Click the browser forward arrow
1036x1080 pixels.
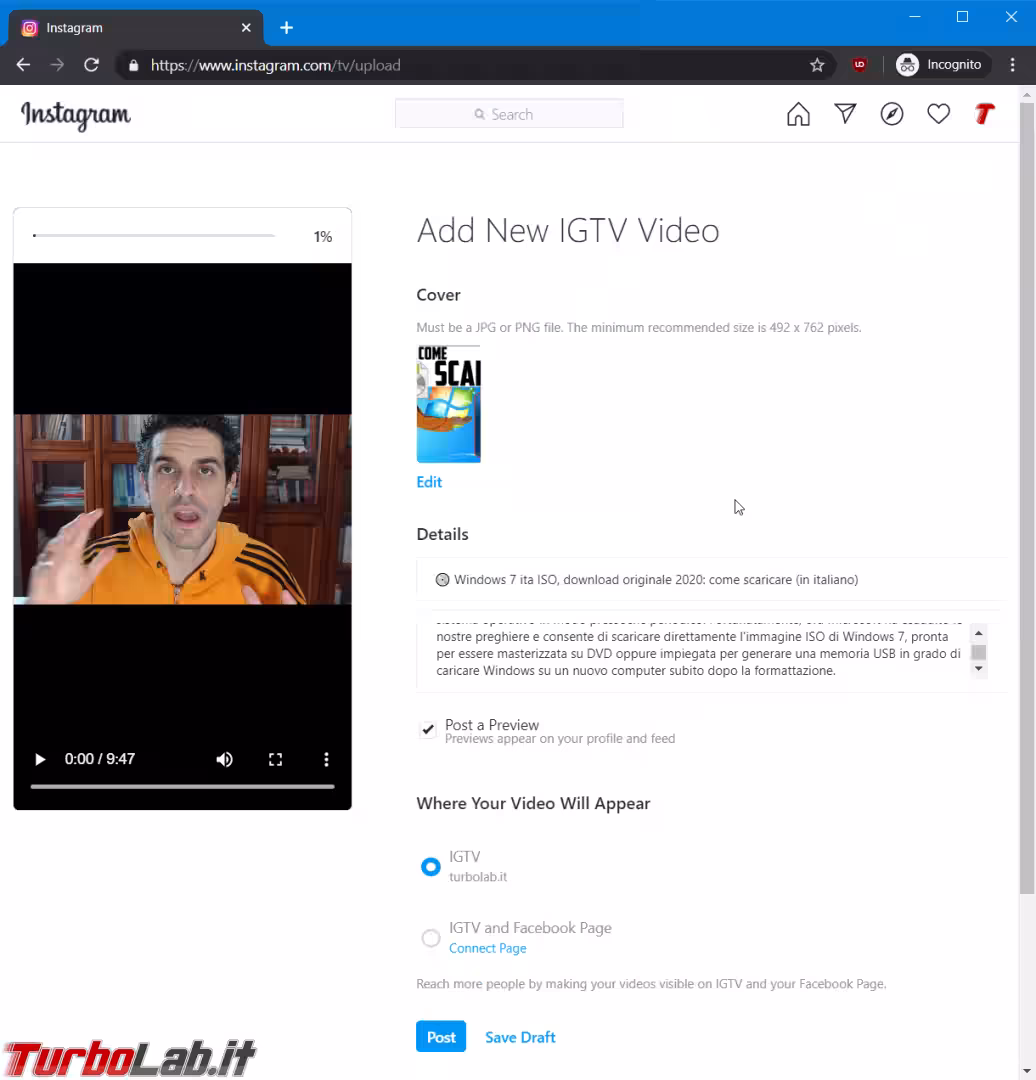click(x=57, y=65)
